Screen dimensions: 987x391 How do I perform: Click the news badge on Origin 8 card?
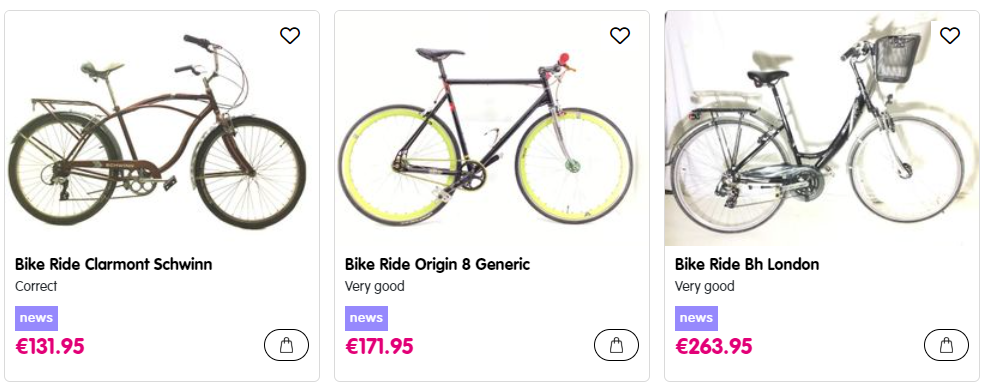tap(366, 318)
